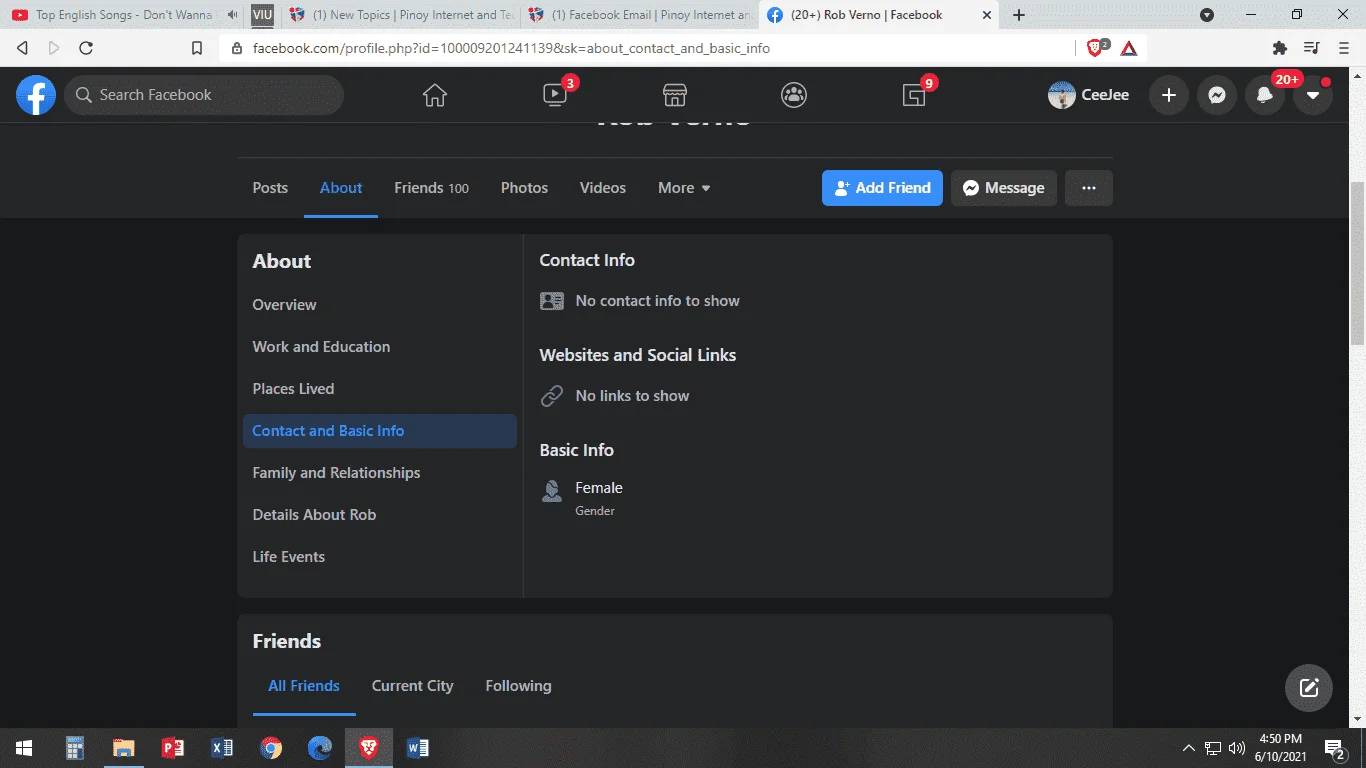Open the Messenger icon in the header
The height and width of the screenshot is (768, 1366).
[x=1216, y=95]
